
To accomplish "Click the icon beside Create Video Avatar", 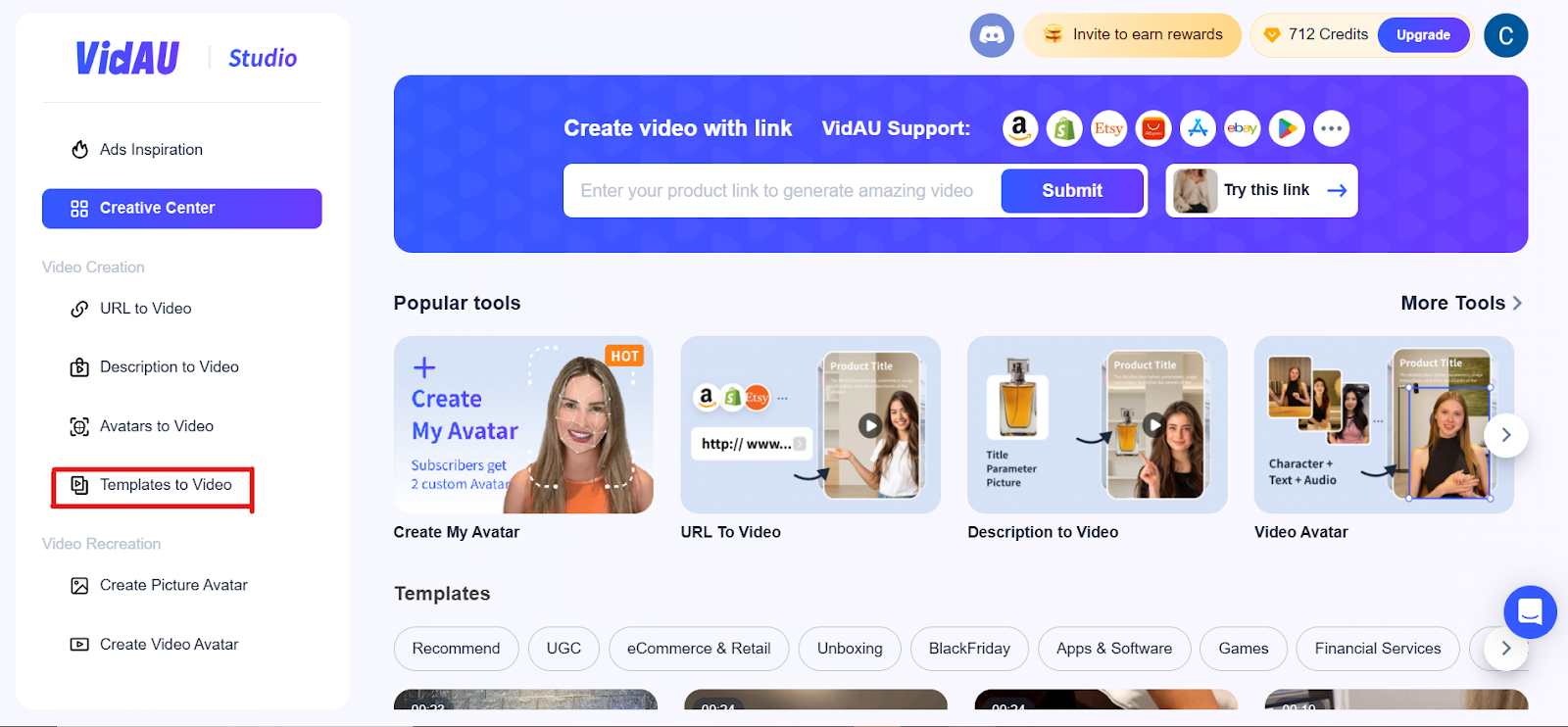I will [x=79, y=645].
